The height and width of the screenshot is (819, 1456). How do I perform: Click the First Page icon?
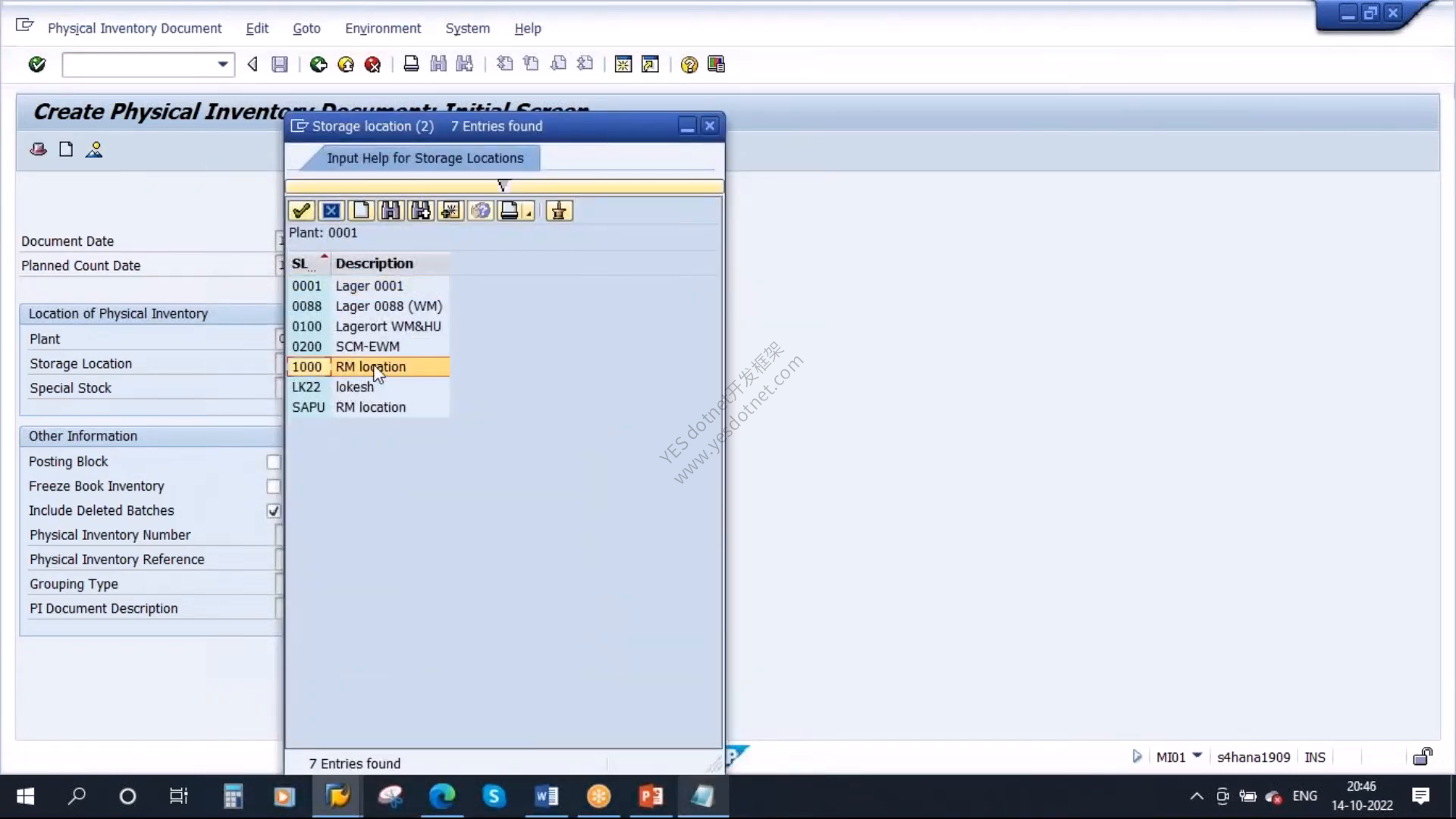tap(504, 64)
